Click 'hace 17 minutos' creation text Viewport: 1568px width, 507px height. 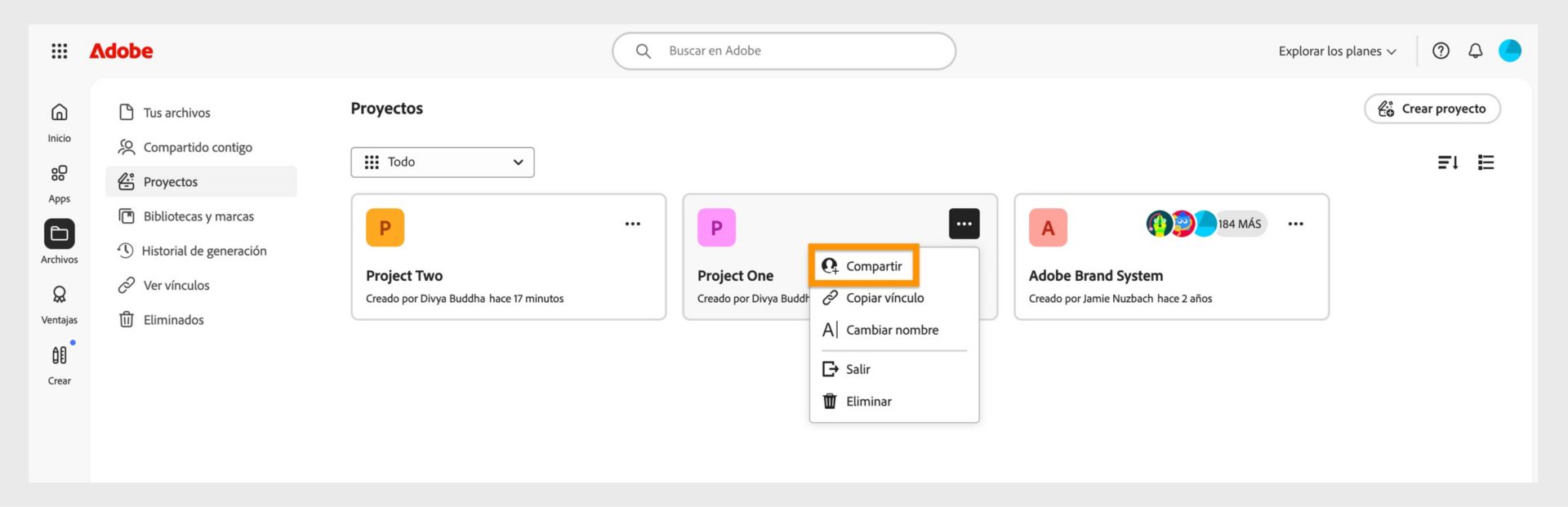pos(527,299)
